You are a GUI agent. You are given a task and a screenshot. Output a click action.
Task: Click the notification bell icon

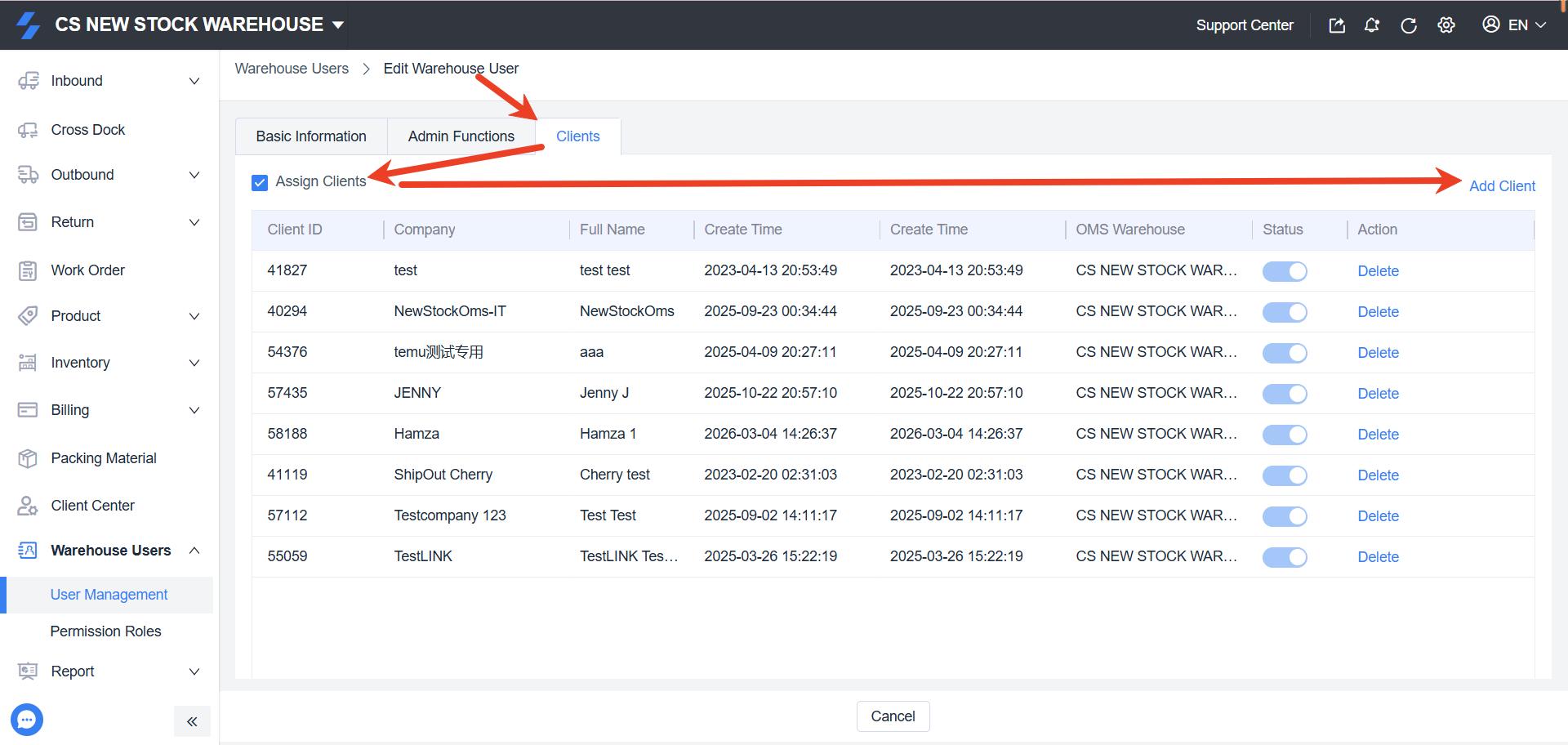1372,25
